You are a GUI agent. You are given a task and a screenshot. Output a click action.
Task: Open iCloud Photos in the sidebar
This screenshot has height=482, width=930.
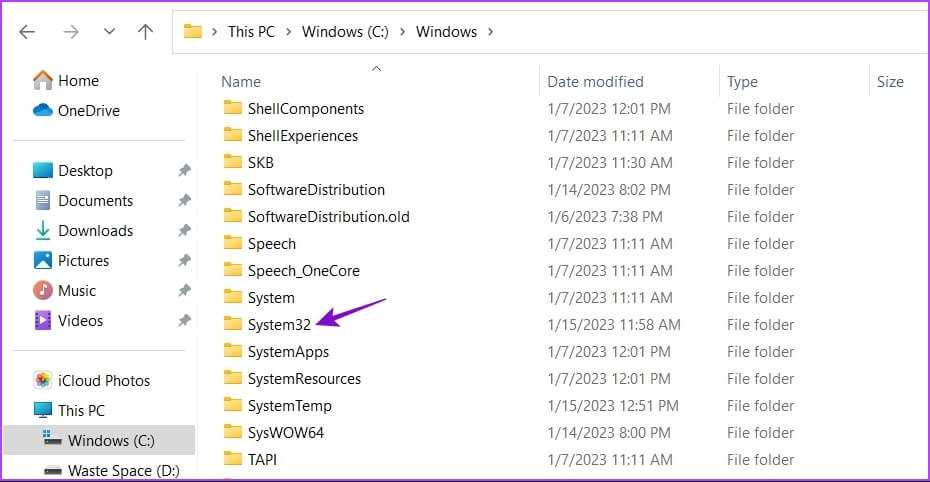(x=104, y=380)
